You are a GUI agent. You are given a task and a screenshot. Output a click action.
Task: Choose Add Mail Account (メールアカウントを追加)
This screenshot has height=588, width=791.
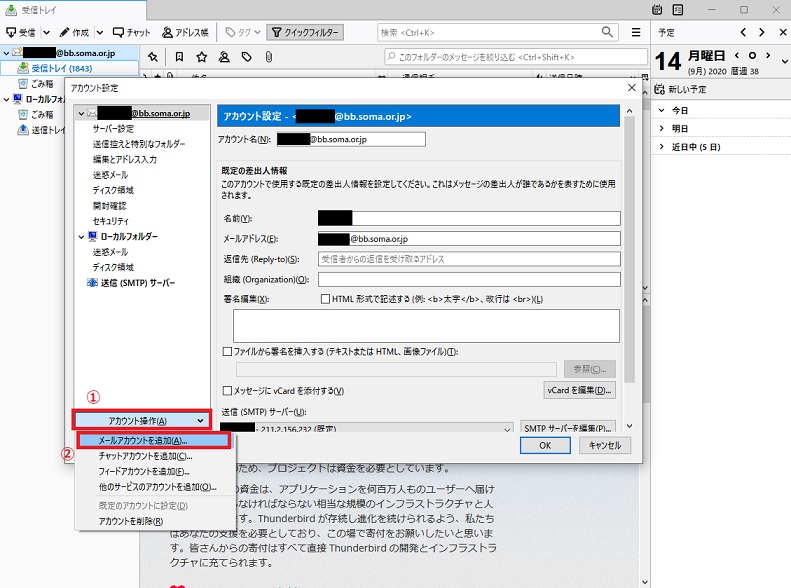[x=154, y=440]
